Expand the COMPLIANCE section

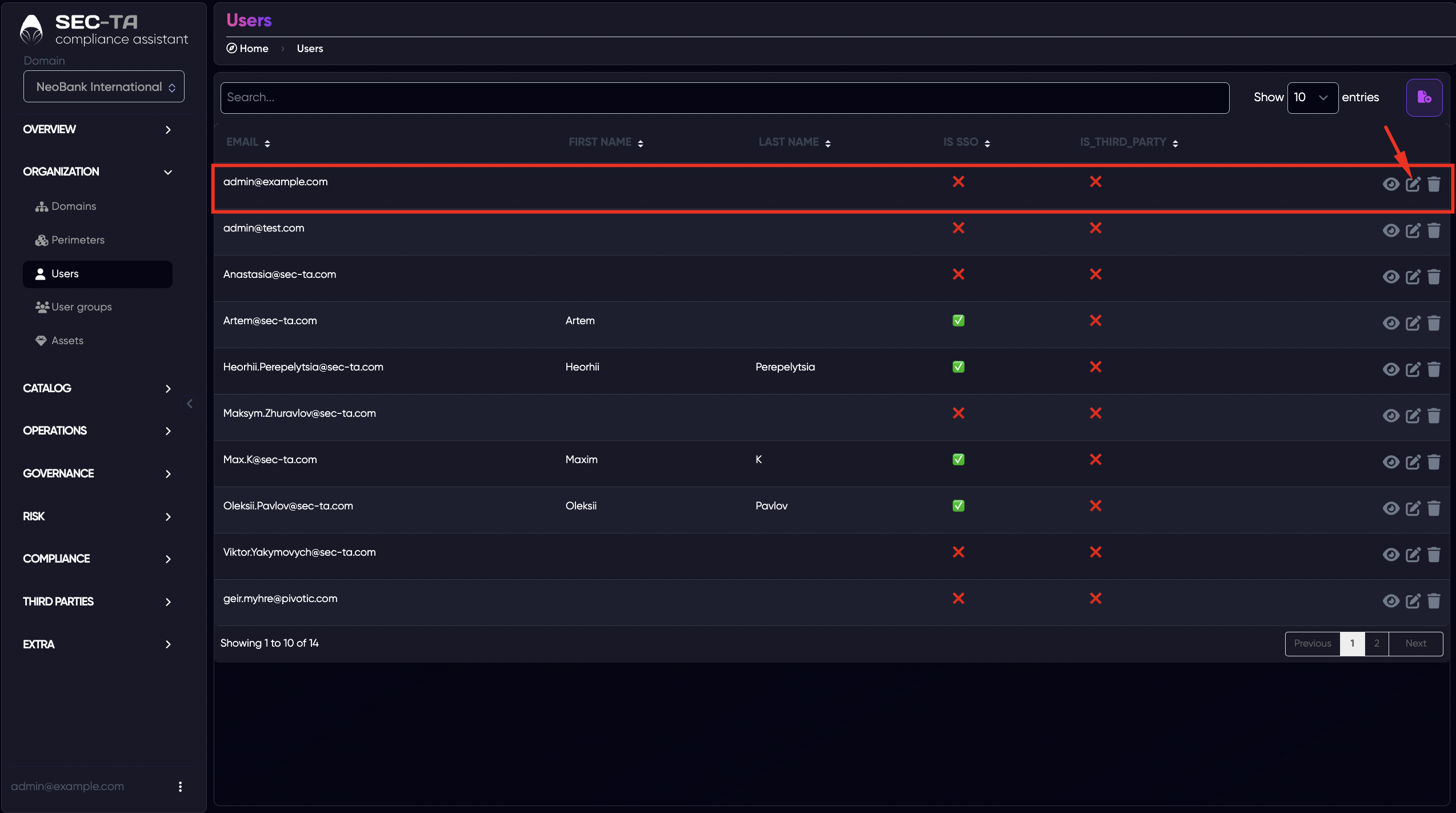coord(97,559)
